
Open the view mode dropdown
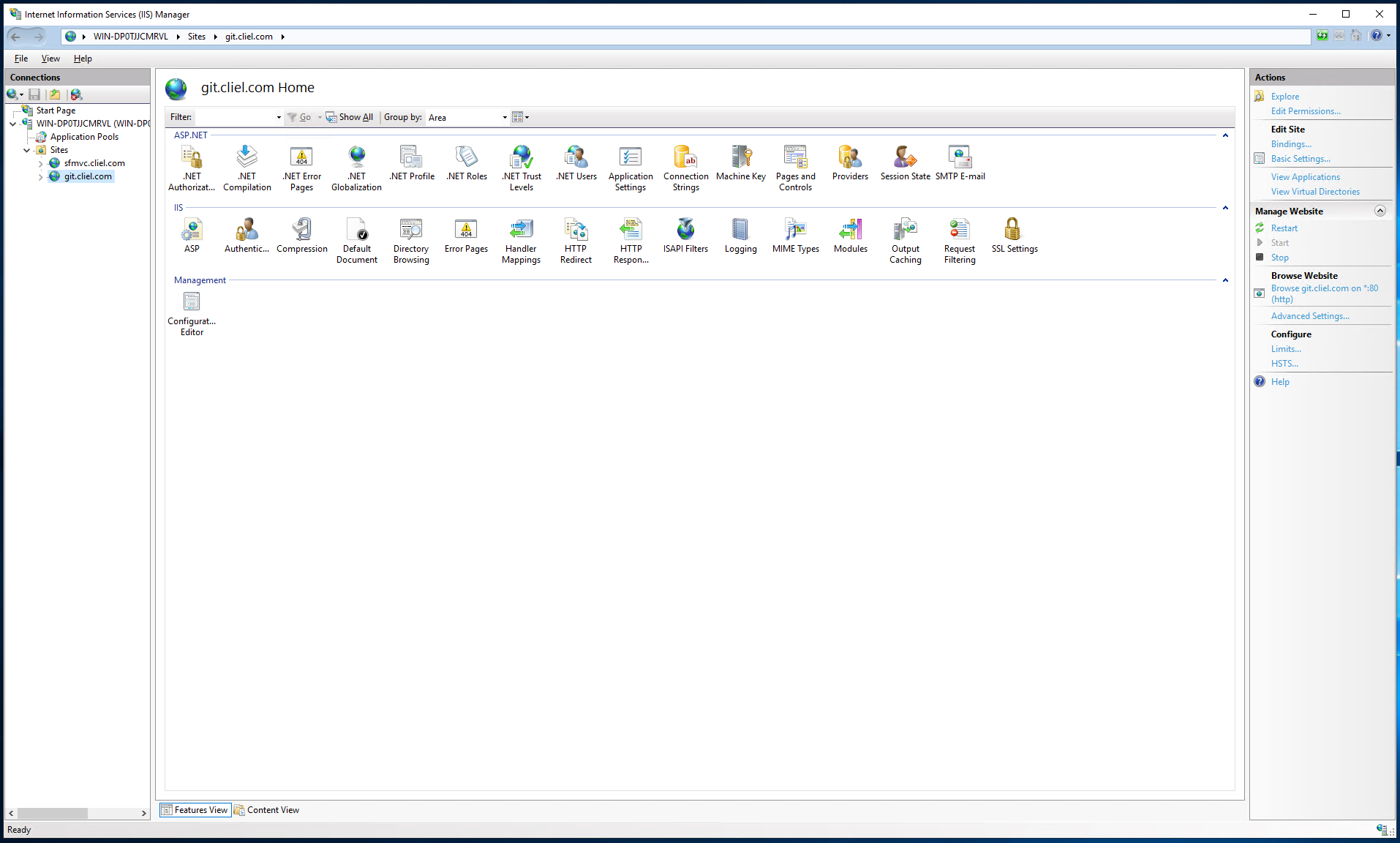coord(520,117)
